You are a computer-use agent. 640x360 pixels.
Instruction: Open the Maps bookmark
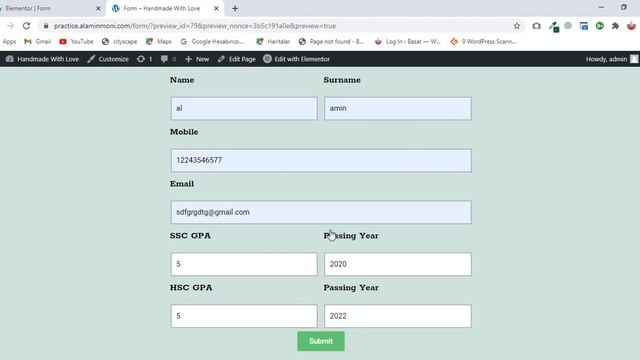pos(159,42)
